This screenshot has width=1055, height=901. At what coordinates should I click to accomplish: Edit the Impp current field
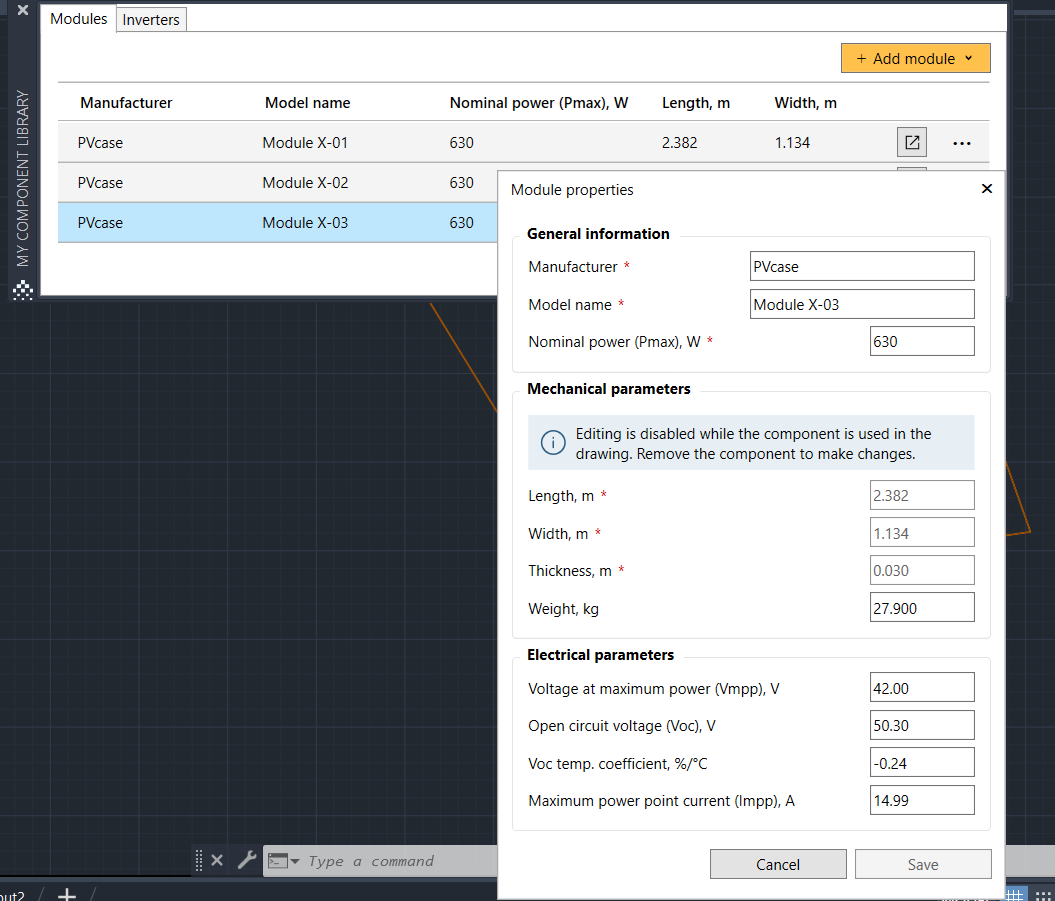point(922,800)
